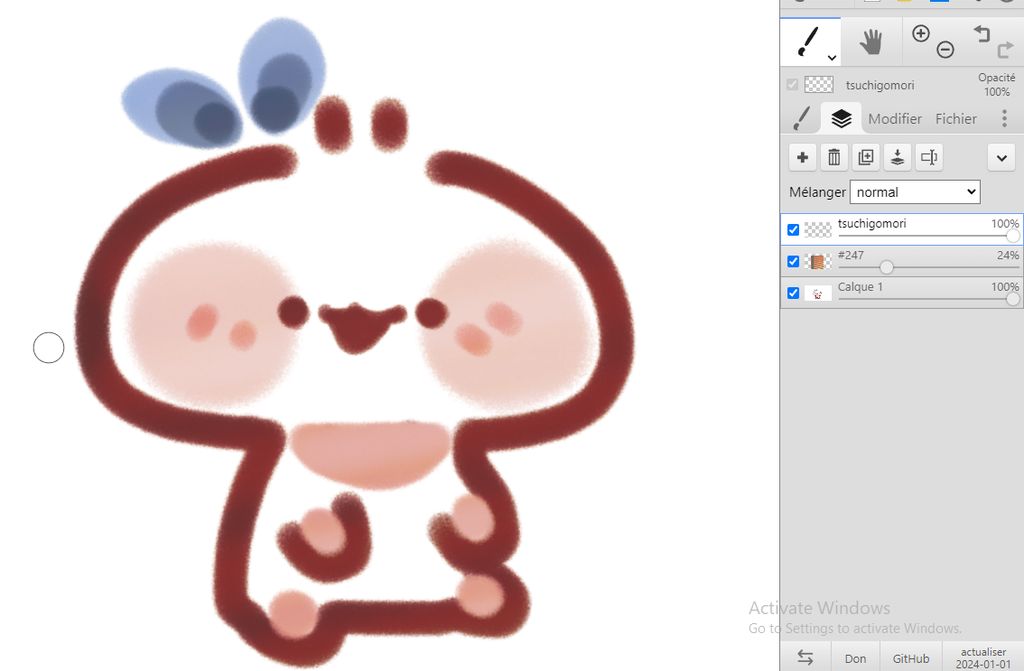Image resolution: width=1024 pixels, height=671 pixels.
Task: Hide the tsuchigomori layer
Action: [x=793, y=230]
